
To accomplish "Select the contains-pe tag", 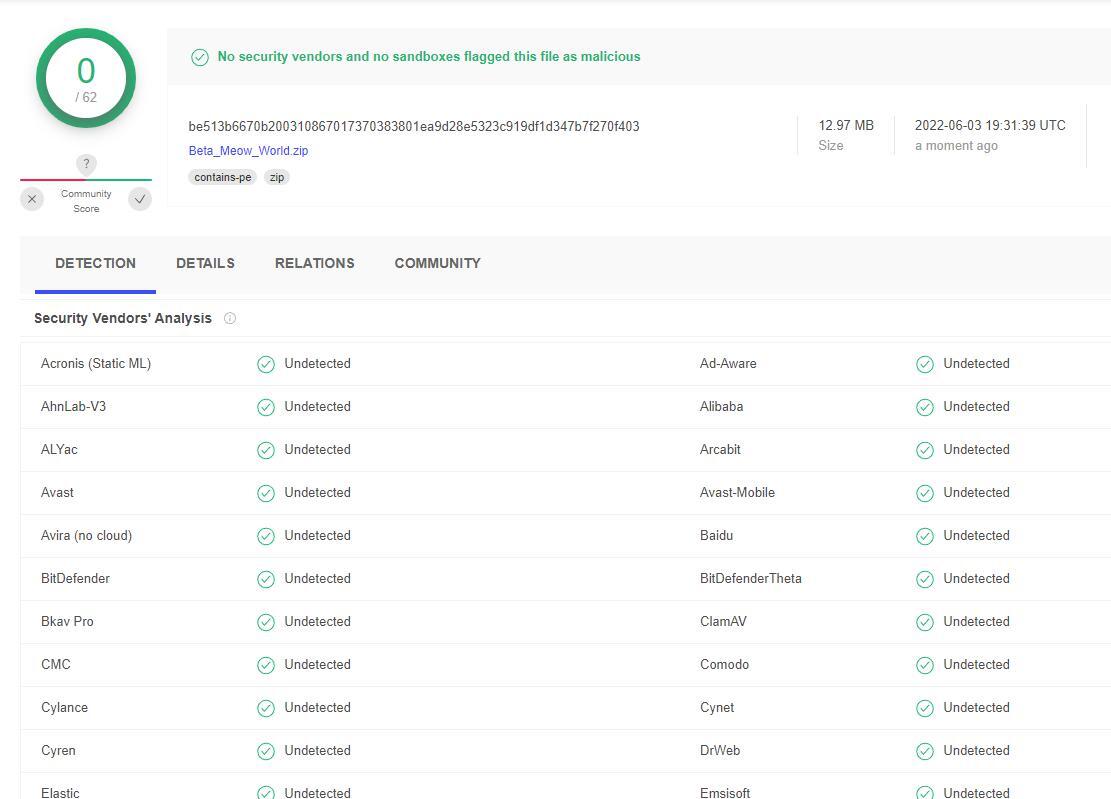I will (x=222, y=177).
